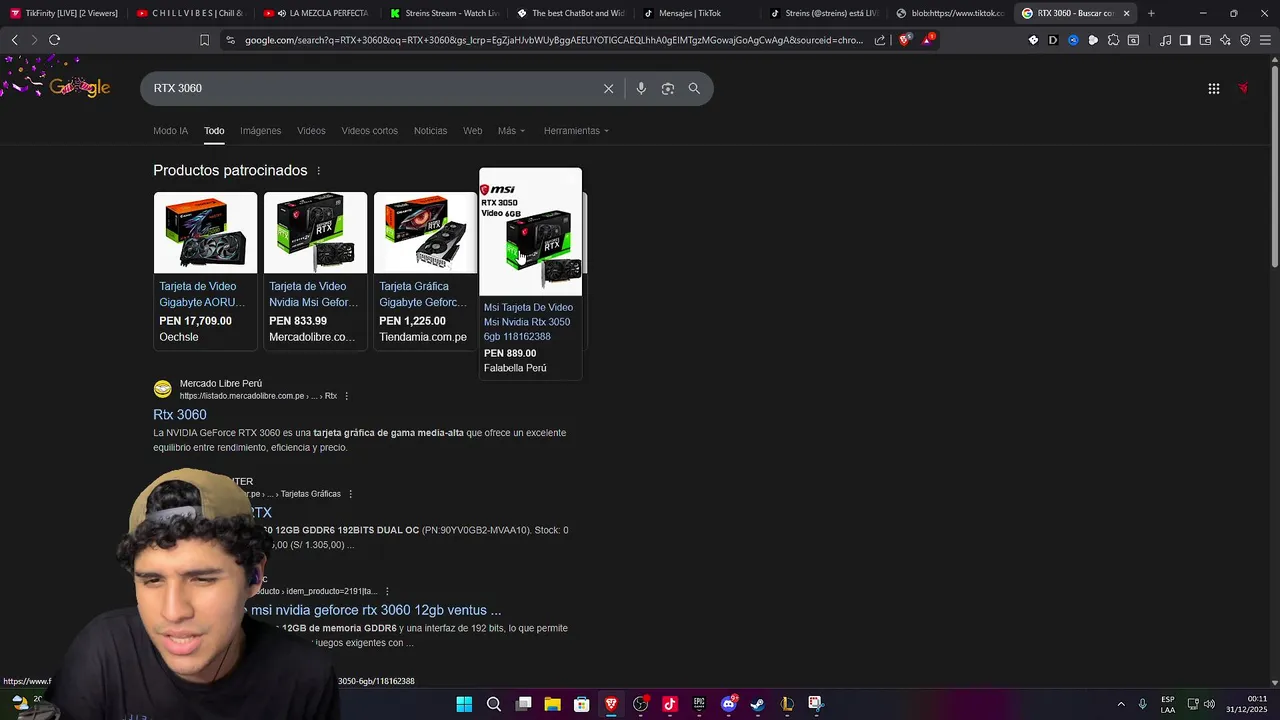Switch to CHILL VIBES YouTube tab
This screenshot has height=720, width=1280.
click(x=192, y=13)
